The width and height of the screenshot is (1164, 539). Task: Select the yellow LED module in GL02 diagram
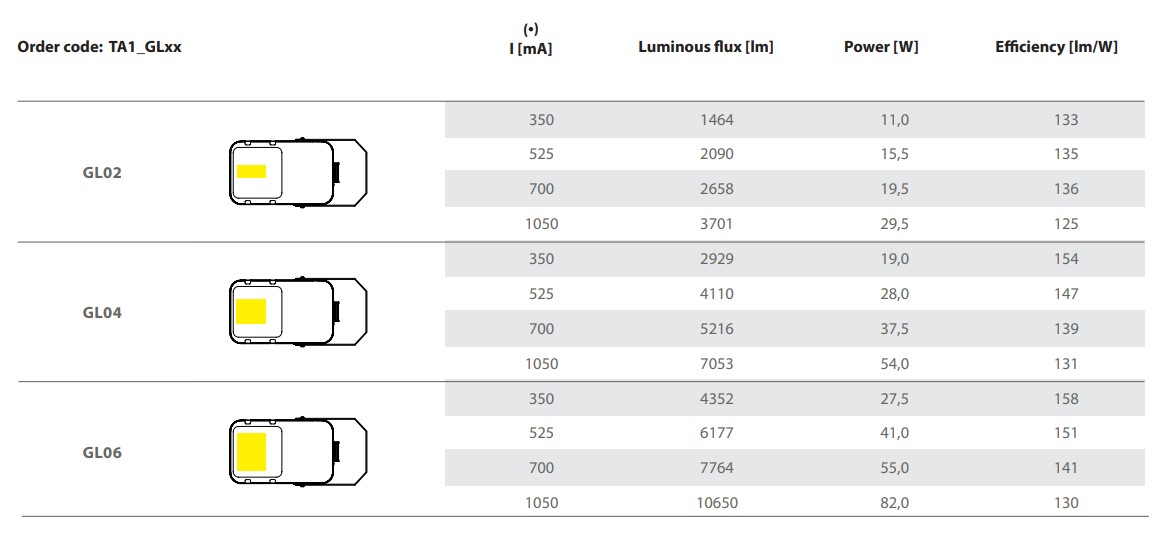251,172
